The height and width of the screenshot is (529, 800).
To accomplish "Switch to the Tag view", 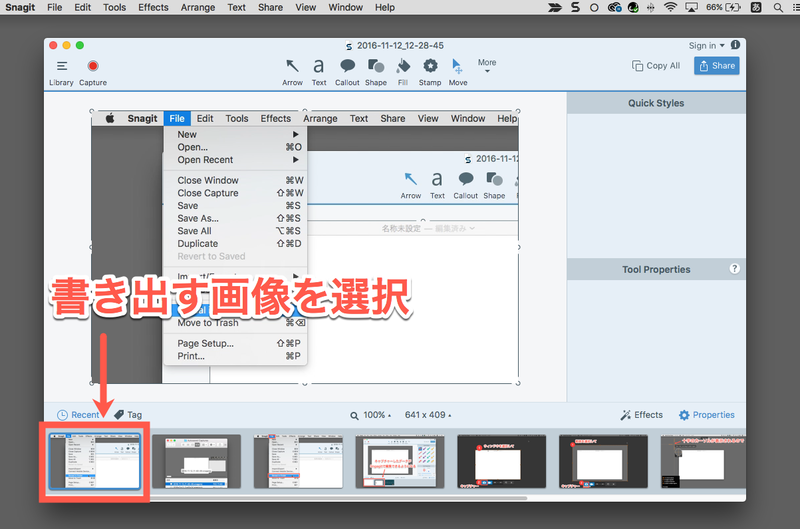I will 128,415.
